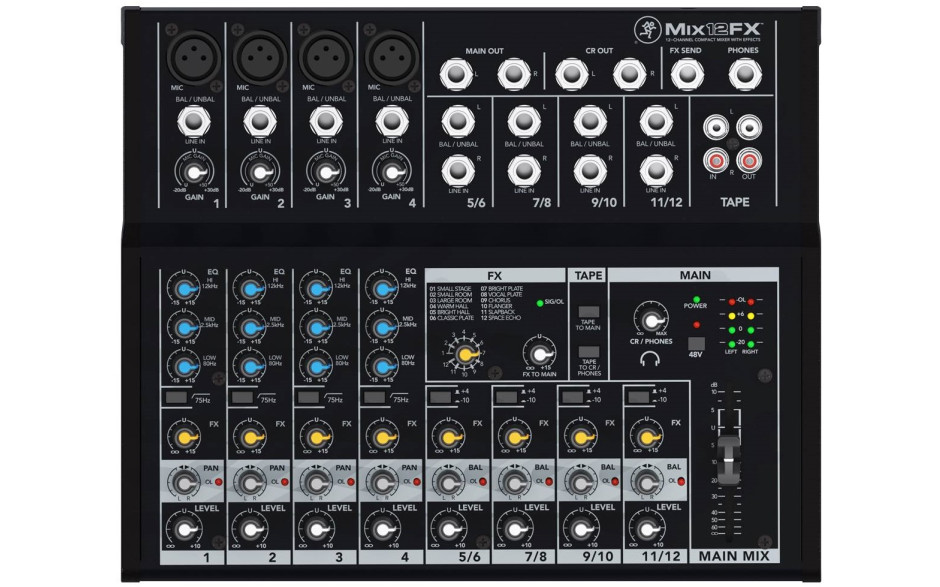The height and width of the screenshot is (587, 940).
Task: Click the FX preset selector knob
Action: tap(463, 354)
